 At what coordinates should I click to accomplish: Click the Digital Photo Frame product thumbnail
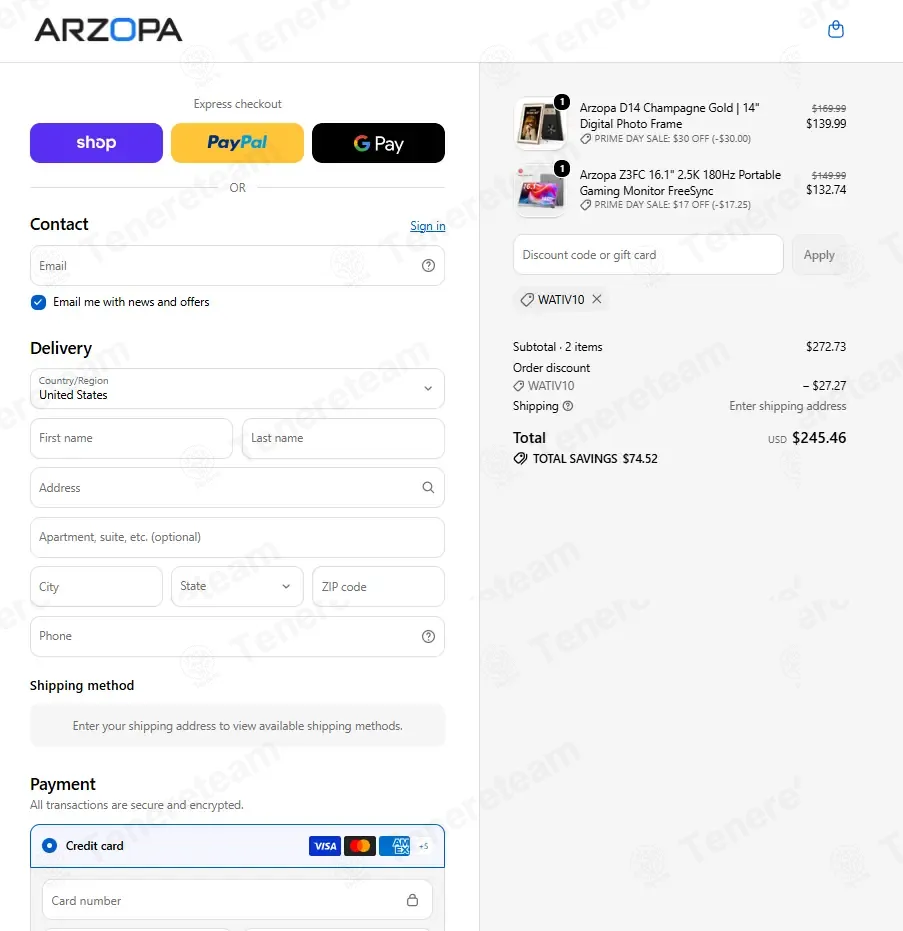[540, 124]
